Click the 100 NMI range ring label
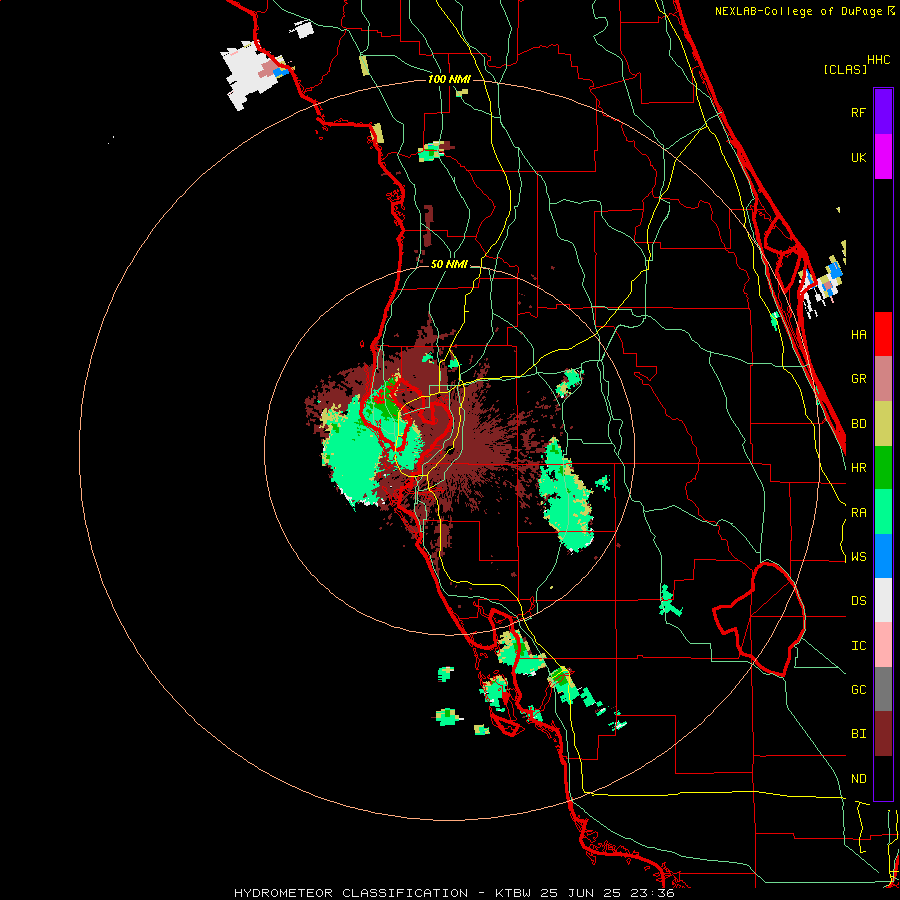 tap(449, 79)
